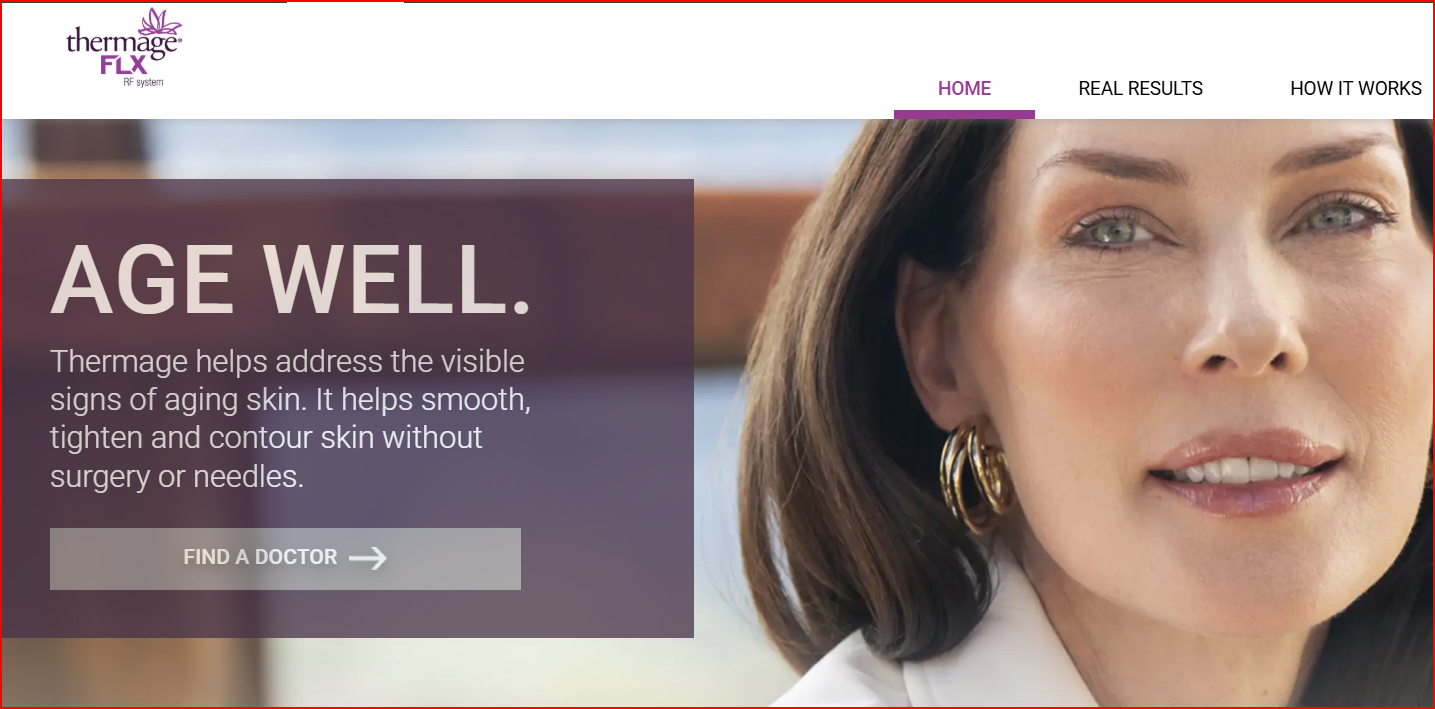This screenshot has width=1435, height=709.
Task: Click the woman's smiling lips
Action: pos(1245,472)
